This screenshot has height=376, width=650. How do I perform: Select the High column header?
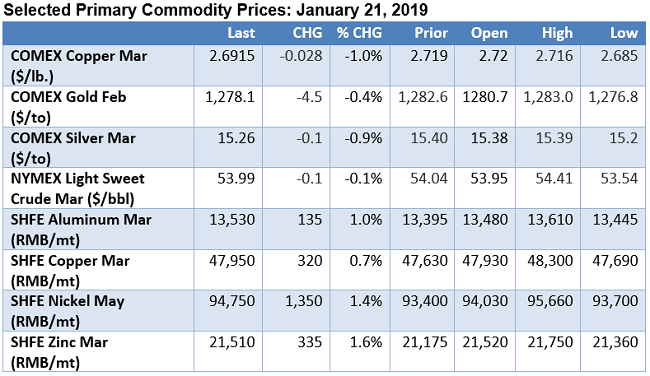(558, 33)
